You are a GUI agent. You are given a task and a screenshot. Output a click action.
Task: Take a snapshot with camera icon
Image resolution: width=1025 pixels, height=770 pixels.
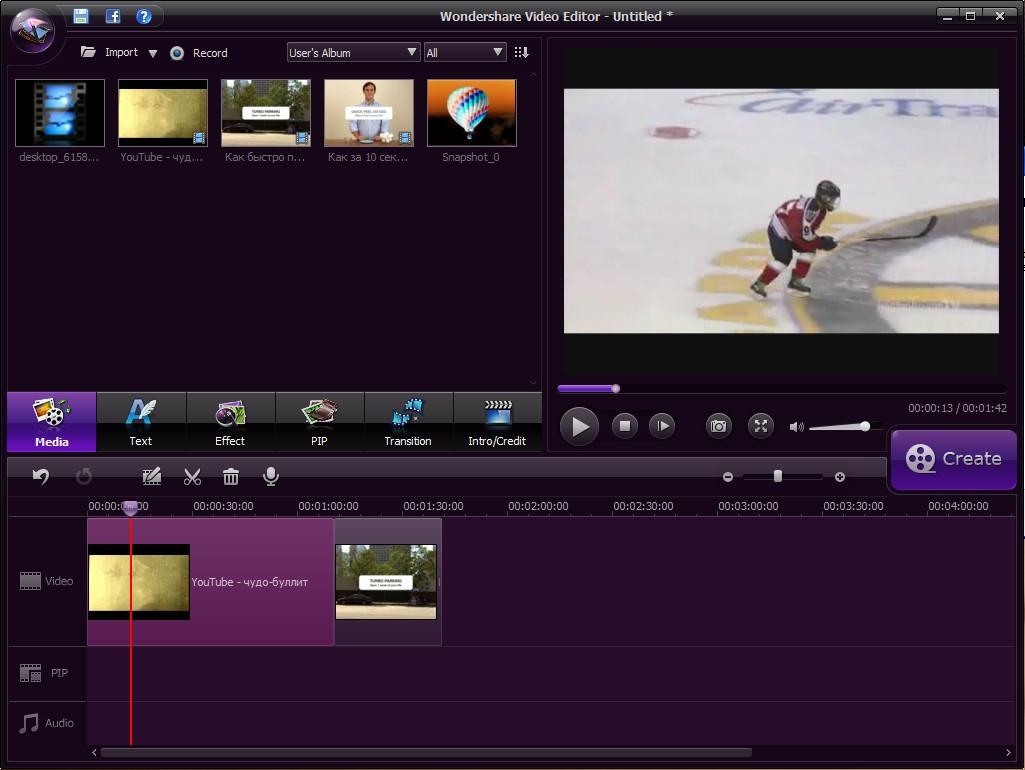pos(718,426)
